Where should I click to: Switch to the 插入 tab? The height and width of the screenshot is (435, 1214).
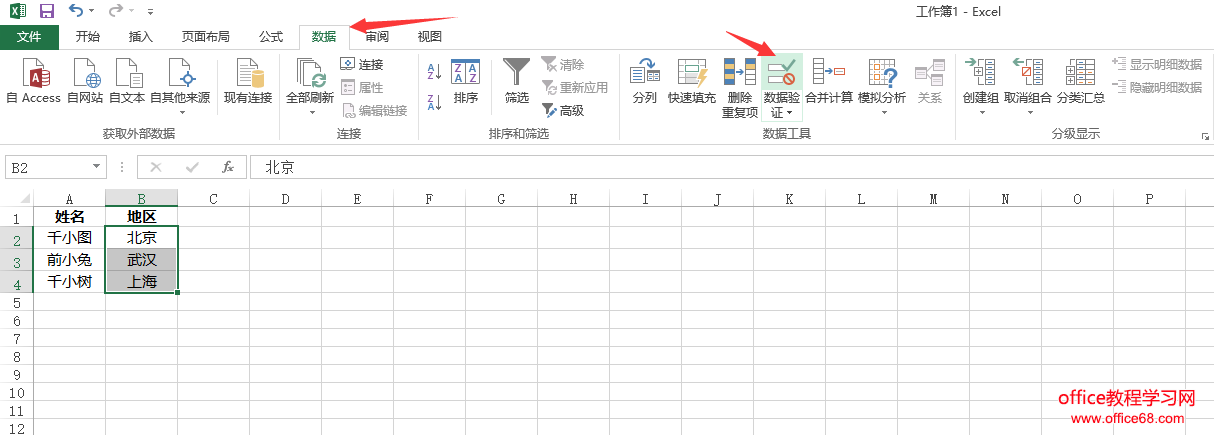(141, 37)
